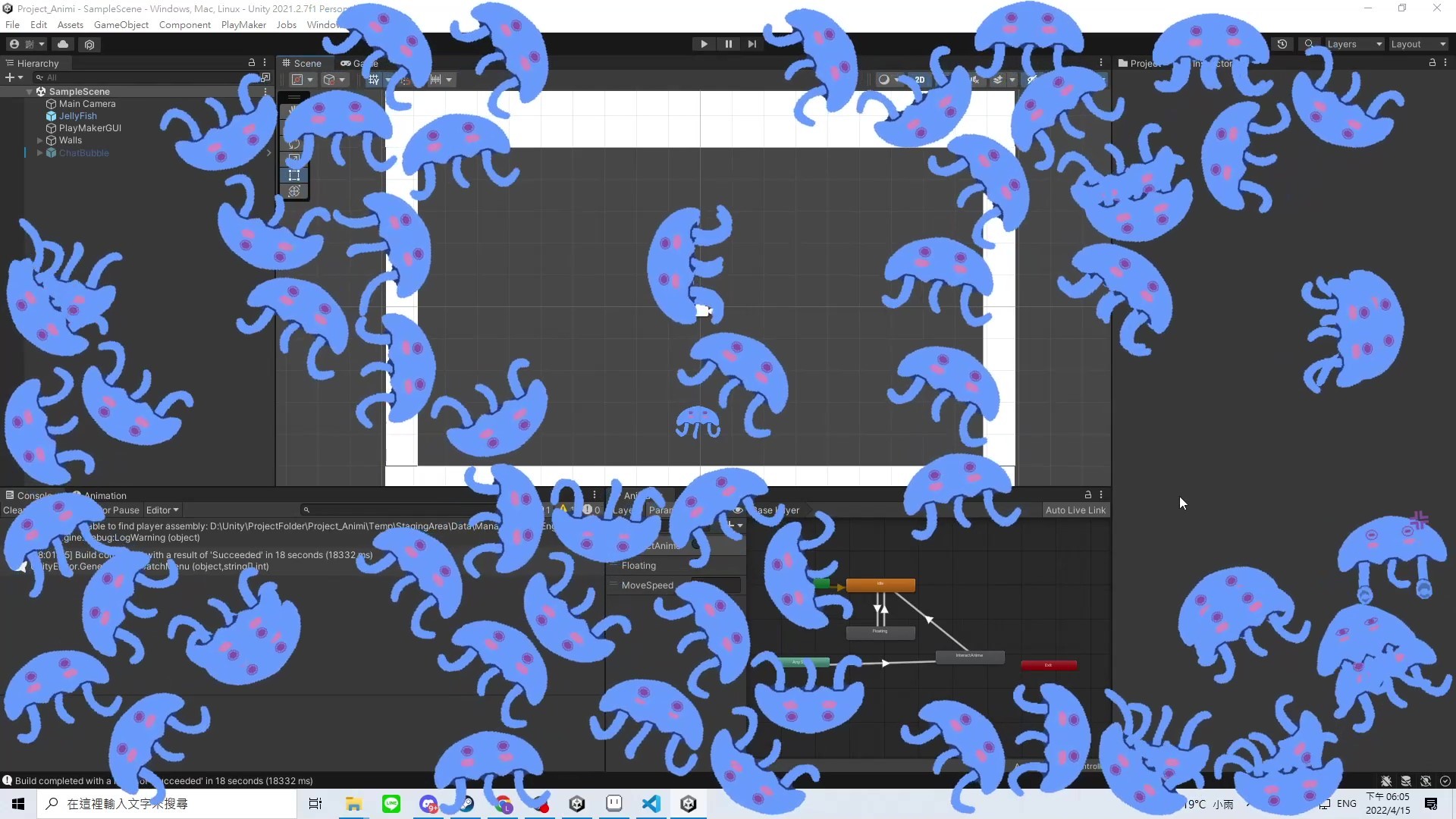Expand the Walls object in Hierarchy
The width and height of the screenshot is (1456, 819).
click(39, 140)
